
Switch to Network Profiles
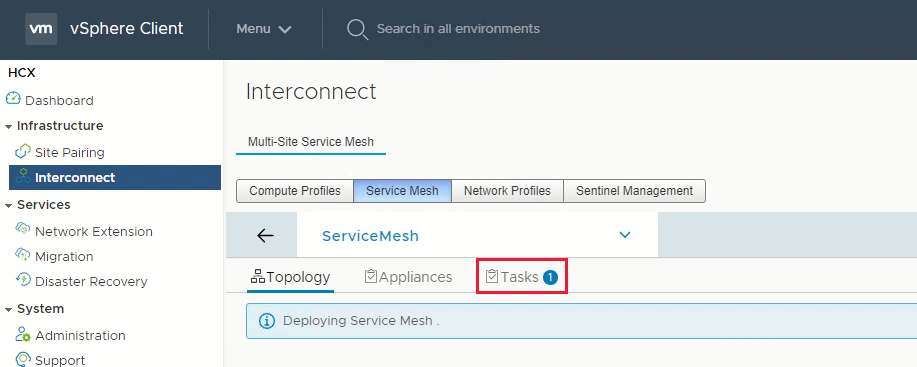(x=507, y=191)
